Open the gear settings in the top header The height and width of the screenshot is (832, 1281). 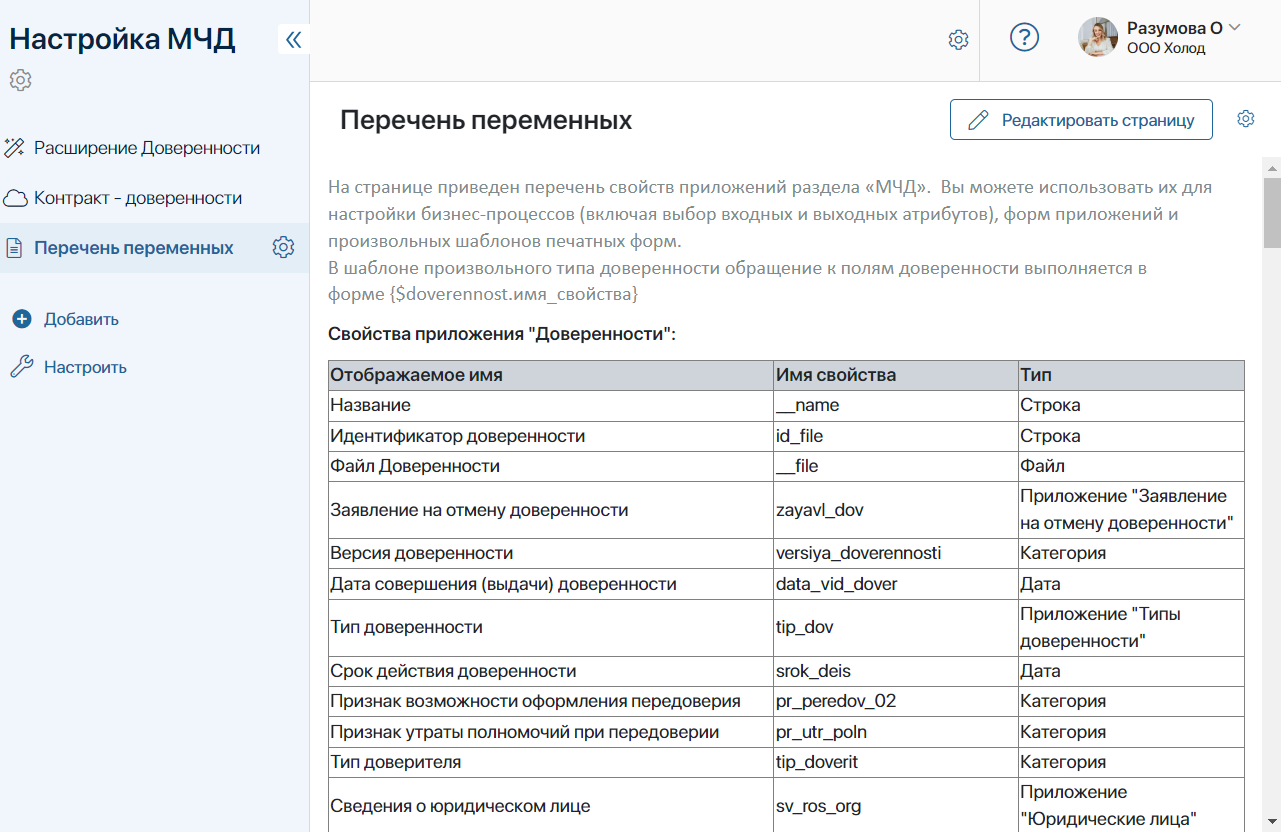pyautogui.click(x=958, y=40)
